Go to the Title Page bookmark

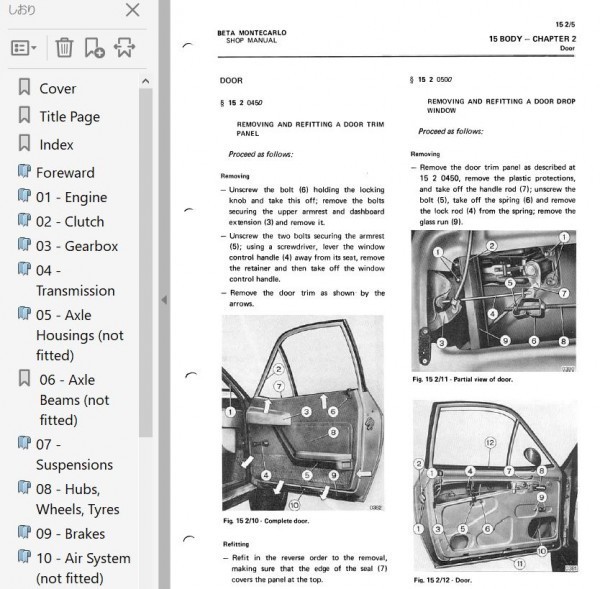tap(70, 117)
